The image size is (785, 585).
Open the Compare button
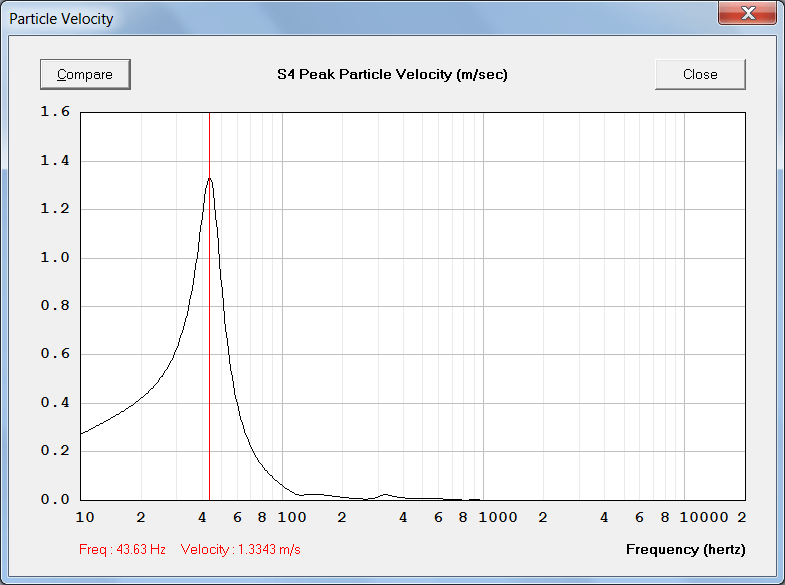tap(85, 75)
